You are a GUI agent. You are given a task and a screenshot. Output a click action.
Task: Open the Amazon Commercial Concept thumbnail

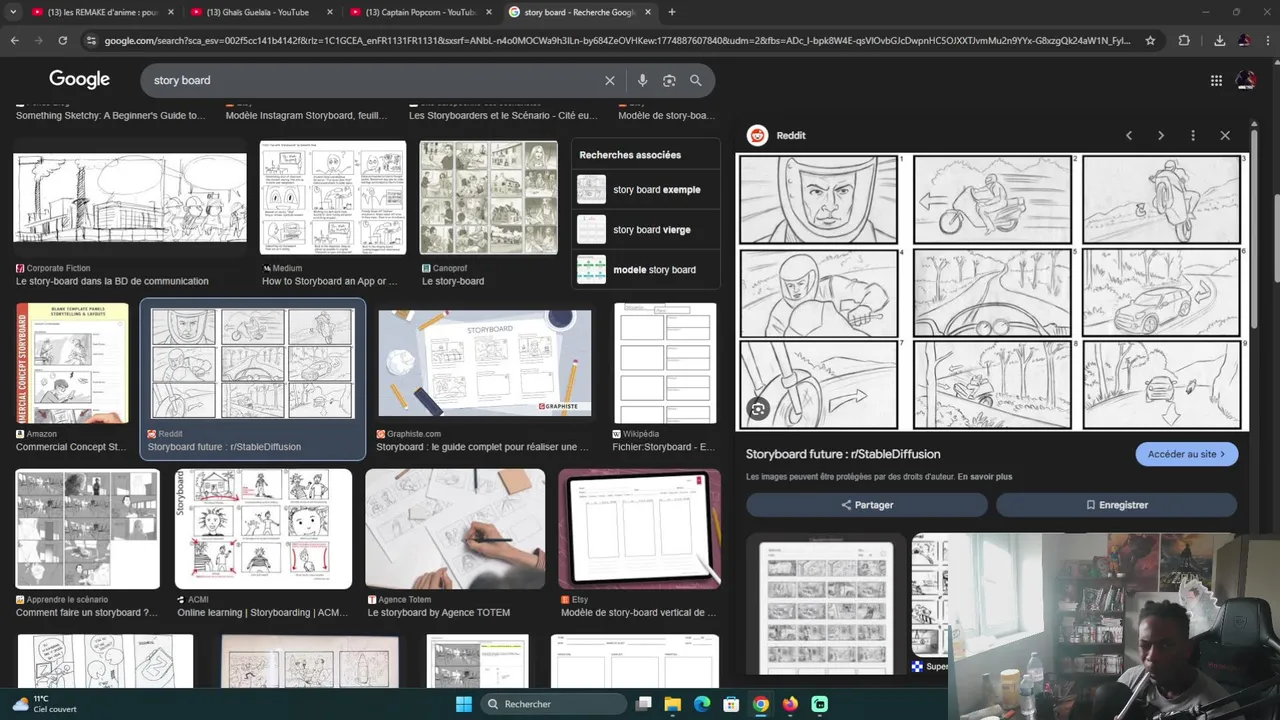coord(72,363)
